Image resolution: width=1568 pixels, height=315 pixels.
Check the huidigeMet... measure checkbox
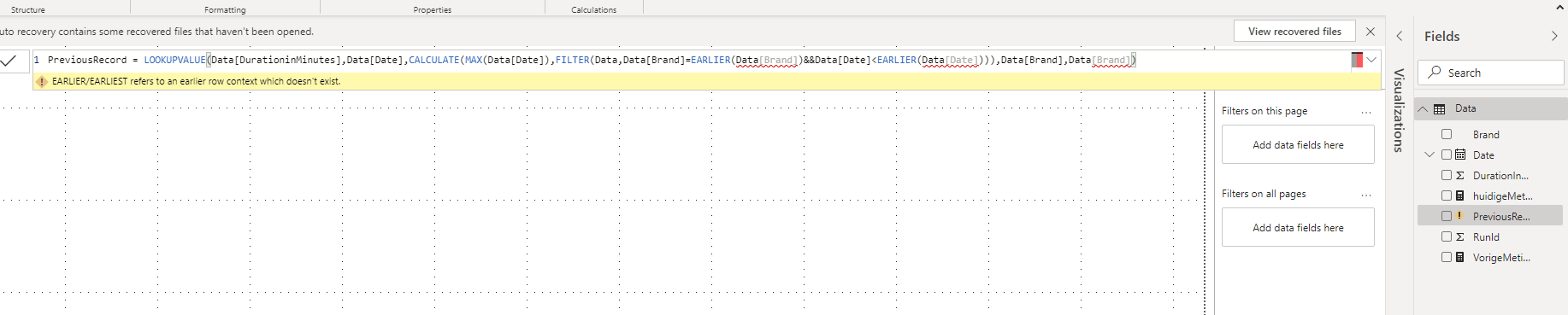tap(1447, 195)
